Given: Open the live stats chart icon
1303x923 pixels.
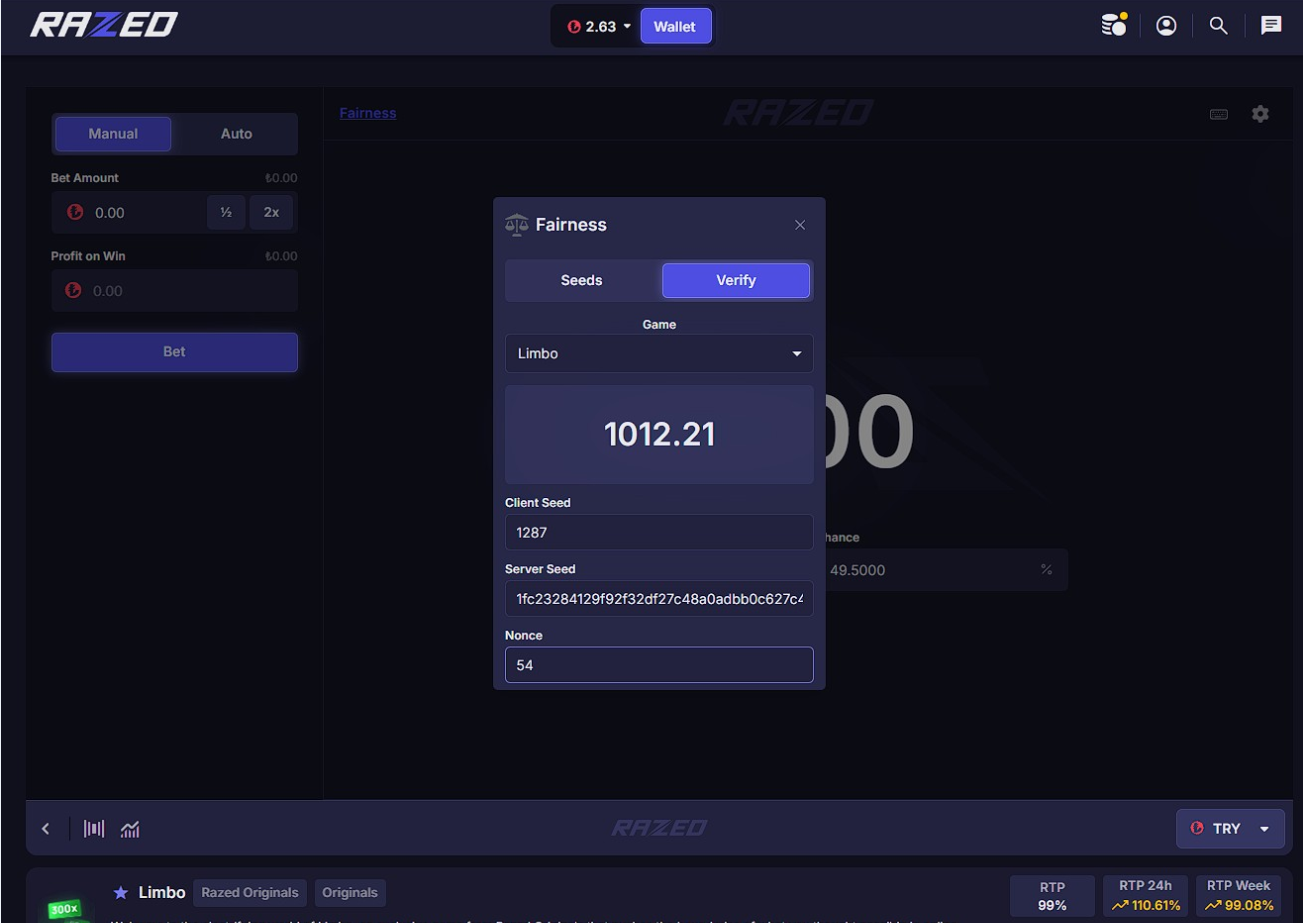Looking at the screenshot, I should [130, 829].
